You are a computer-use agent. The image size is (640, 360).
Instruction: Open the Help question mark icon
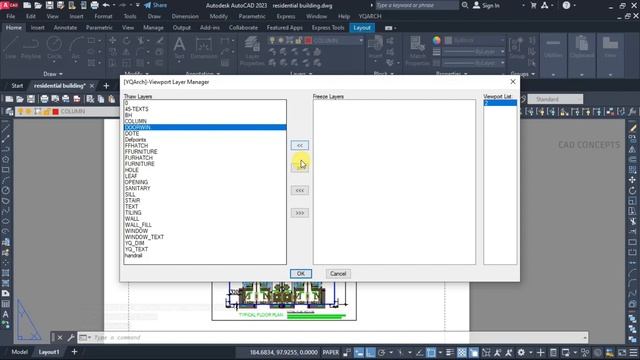pos(566,5)
